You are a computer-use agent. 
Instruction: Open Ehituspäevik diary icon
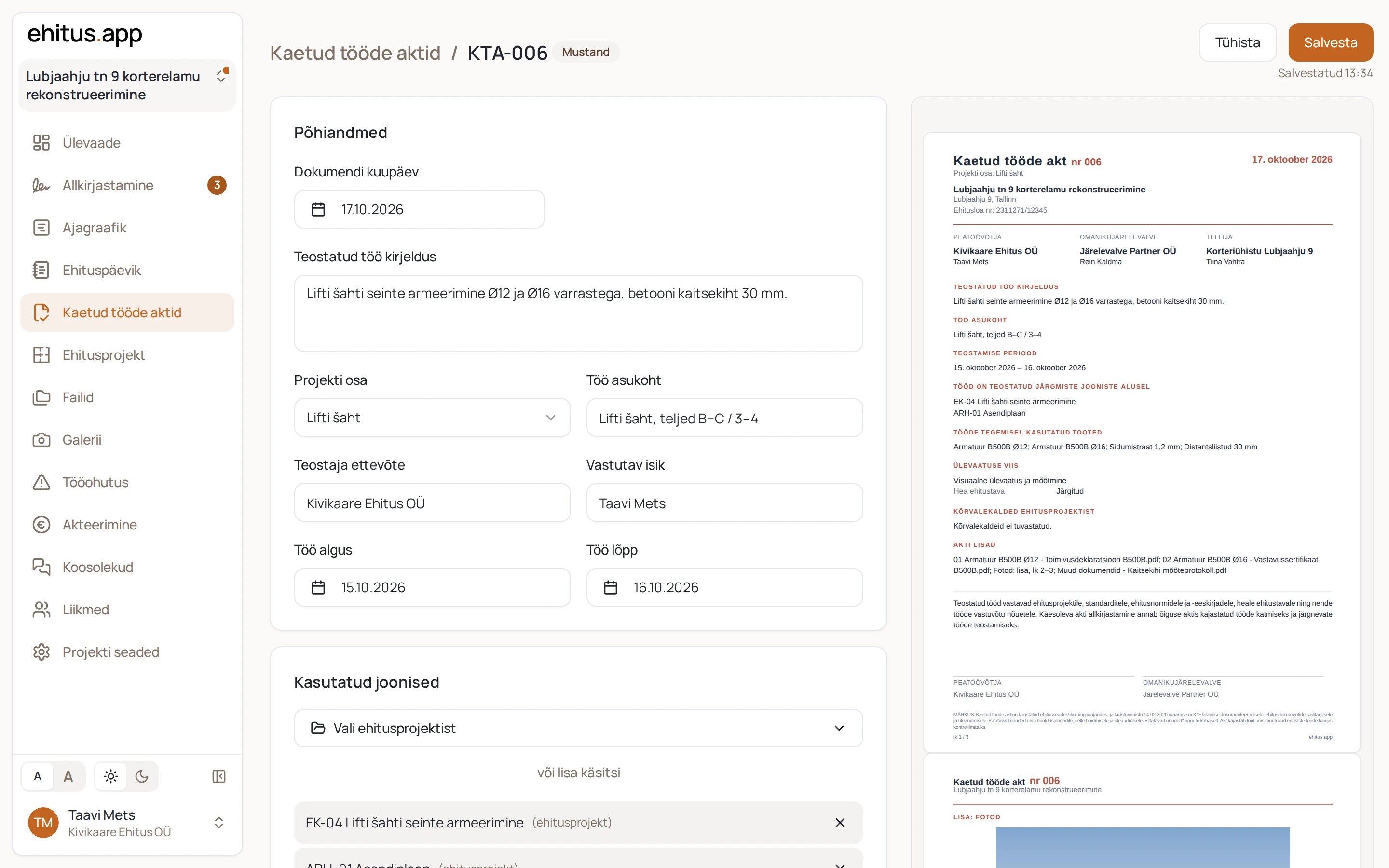[x=41, y=270]
